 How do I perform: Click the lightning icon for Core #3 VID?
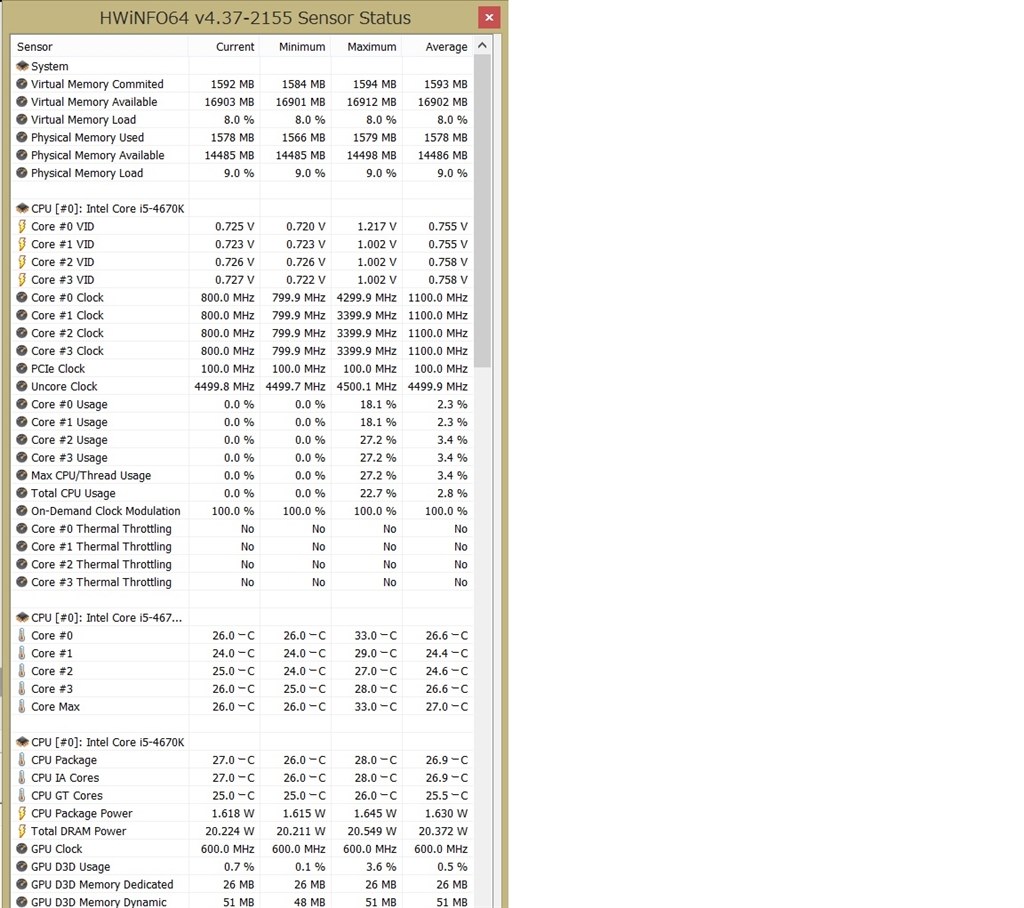point(22,280)
